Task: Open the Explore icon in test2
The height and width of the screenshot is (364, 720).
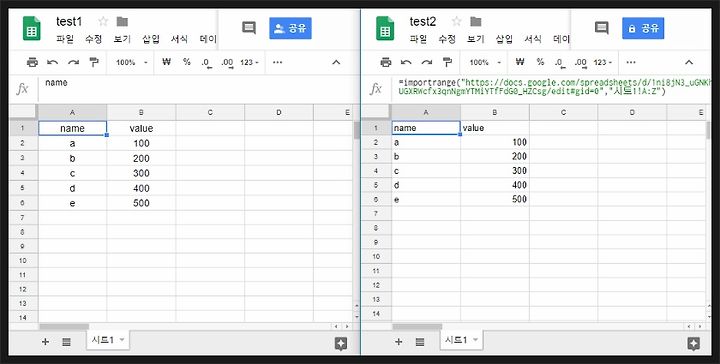Action: [693, 344]
